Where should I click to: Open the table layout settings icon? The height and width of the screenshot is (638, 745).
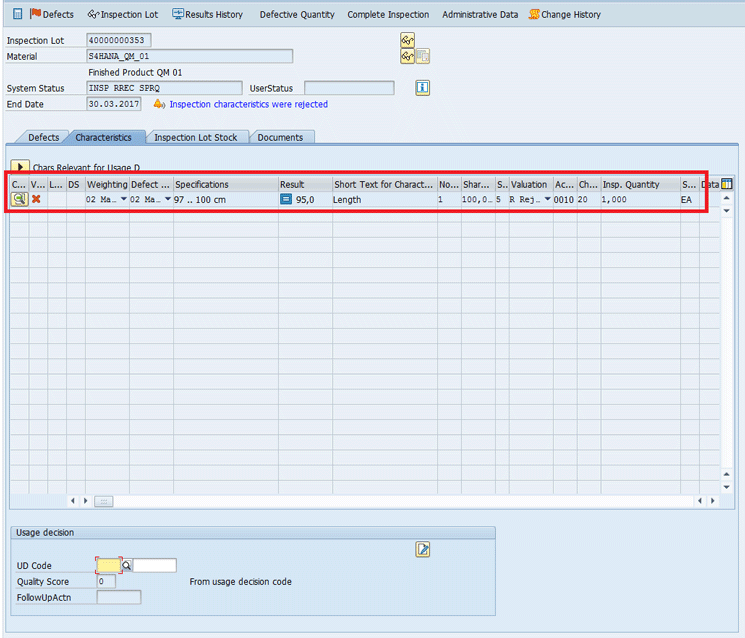(727, 184)
